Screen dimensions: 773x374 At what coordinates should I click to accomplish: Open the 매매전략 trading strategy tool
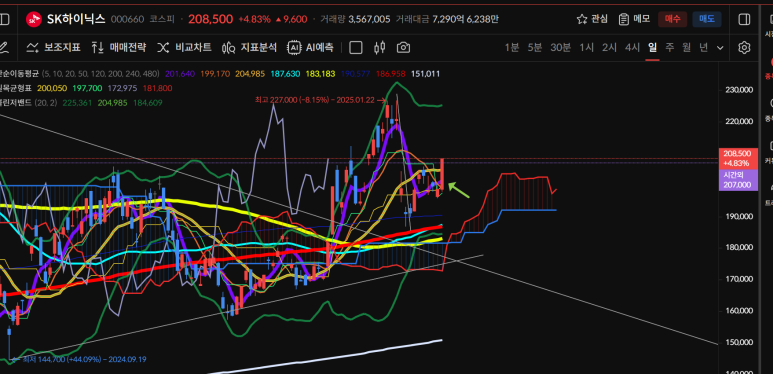click(119, 48)
